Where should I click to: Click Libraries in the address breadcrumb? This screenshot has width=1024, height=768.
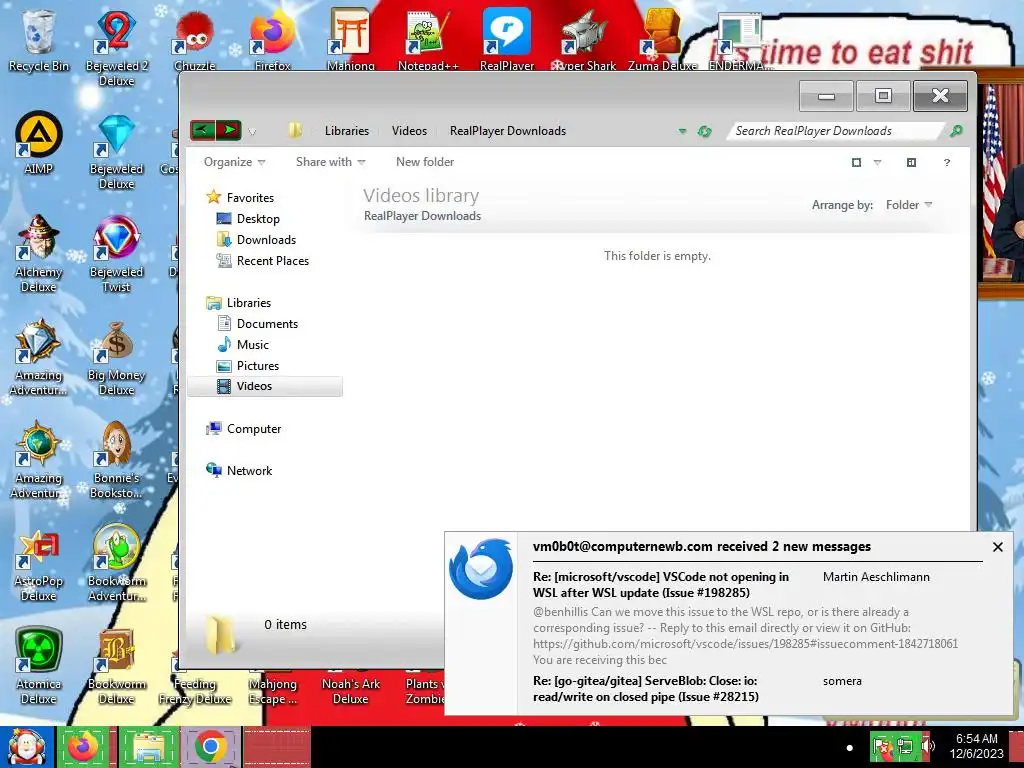coord(347,131)
